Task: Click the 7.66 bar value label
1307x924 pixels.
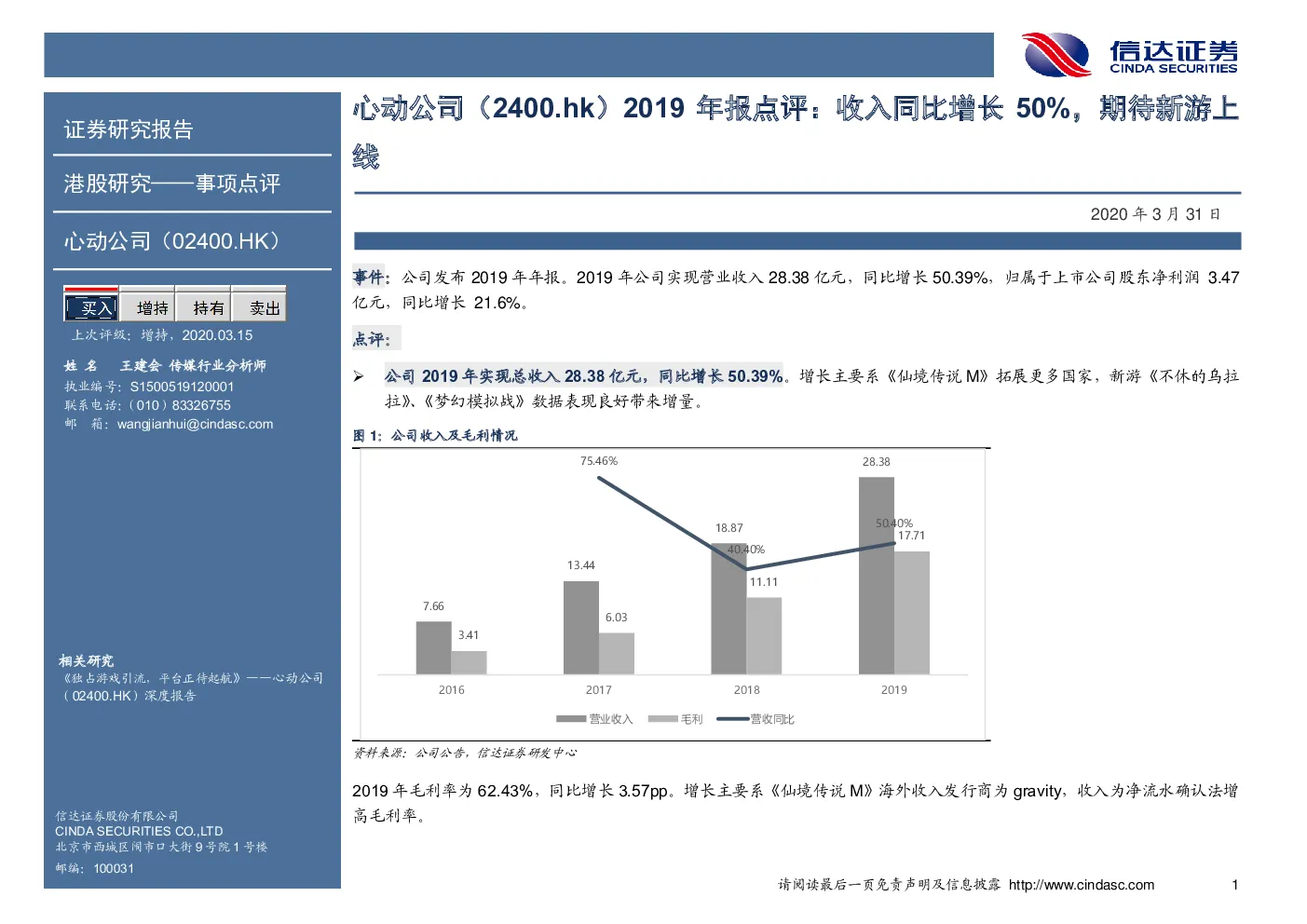Action: pos(433,606)
